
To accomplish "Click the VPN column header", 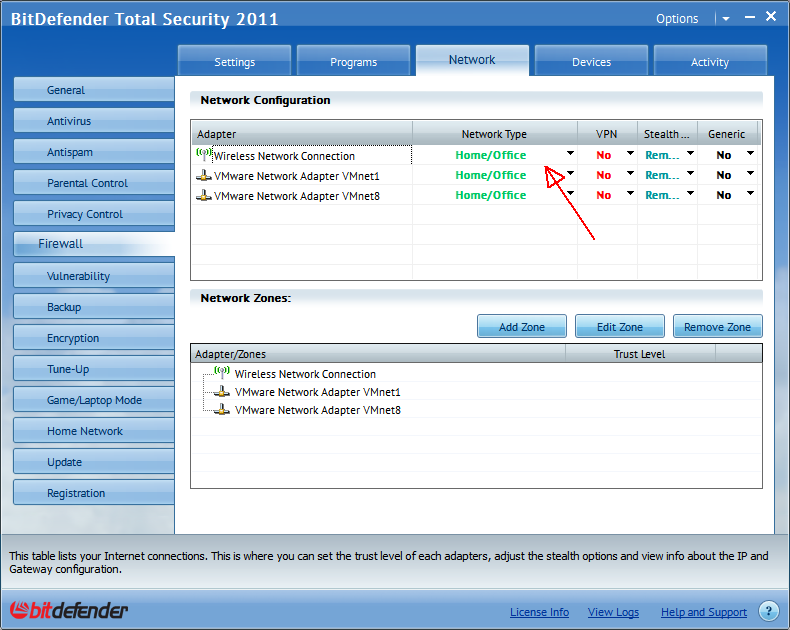I will [607, 134].
